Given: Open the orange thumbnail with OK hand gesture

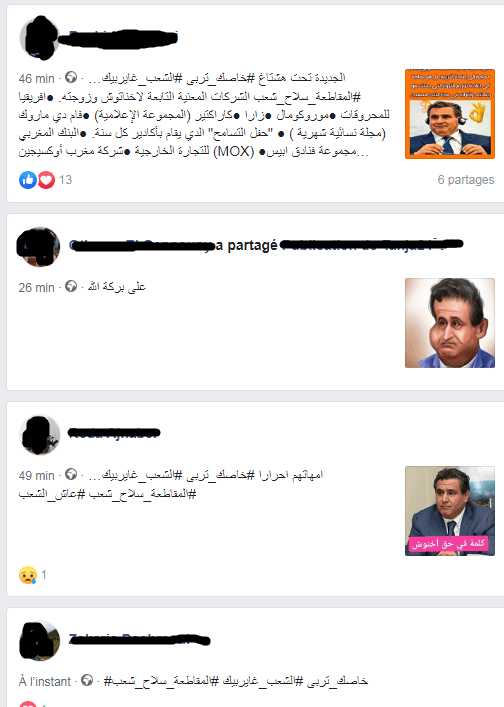Looking at the screenshot, I should (x=450, y=114).
